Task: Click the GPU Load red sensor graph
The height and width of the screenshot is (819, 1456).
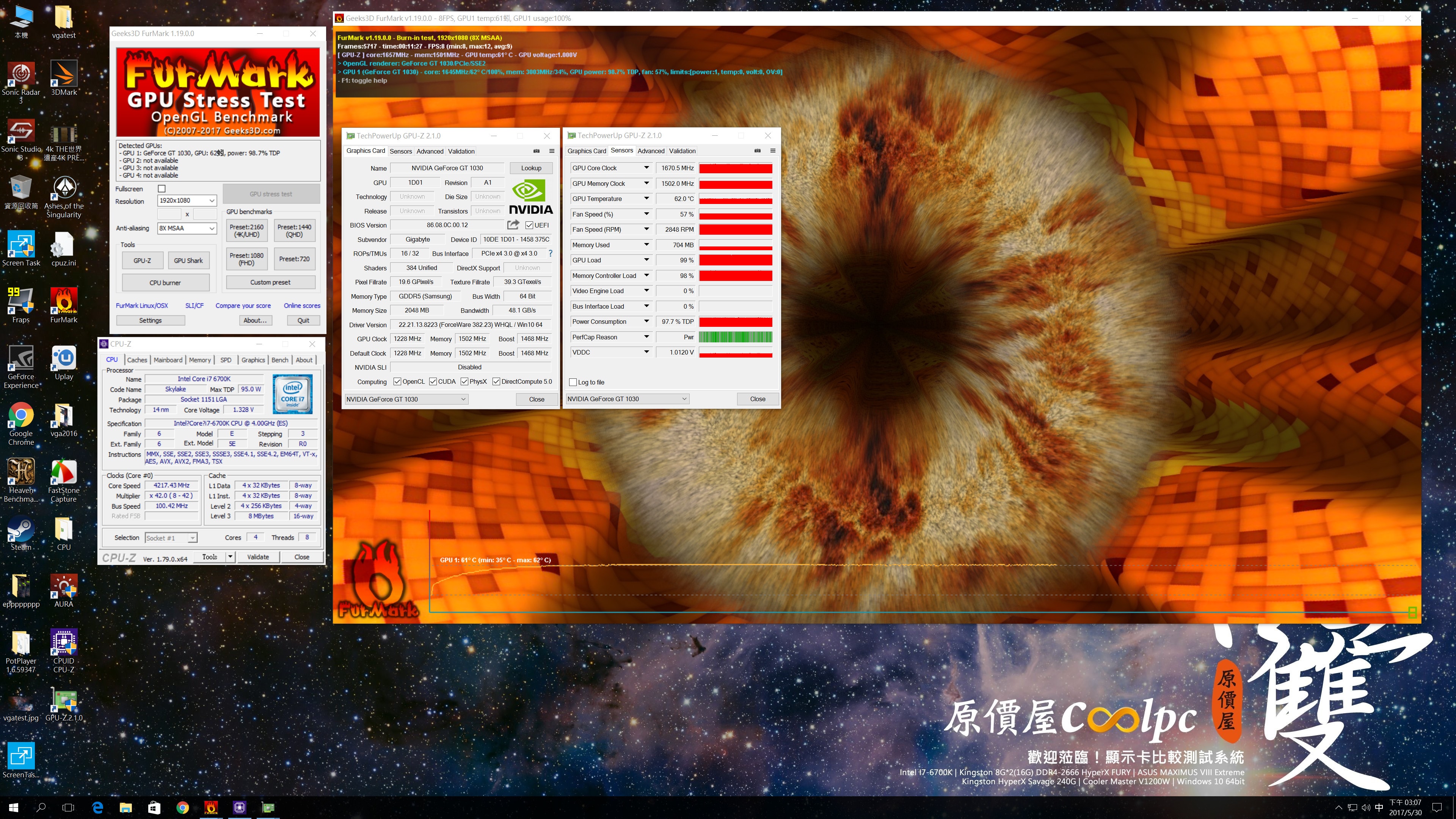Action: [x=735, y=260]
